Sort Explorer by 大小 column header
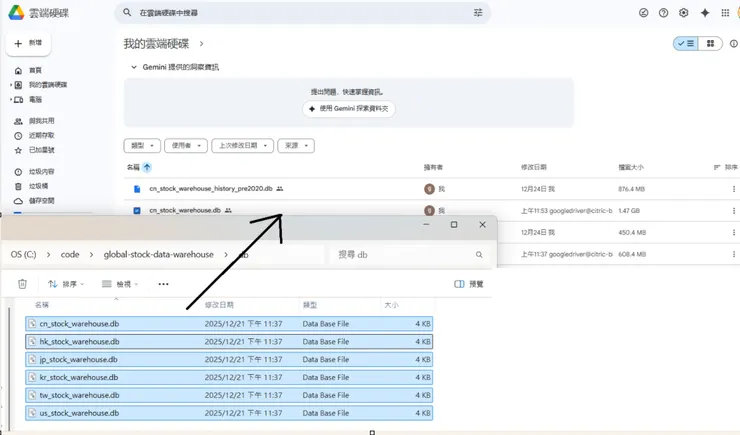 click(x=391, y=305)
